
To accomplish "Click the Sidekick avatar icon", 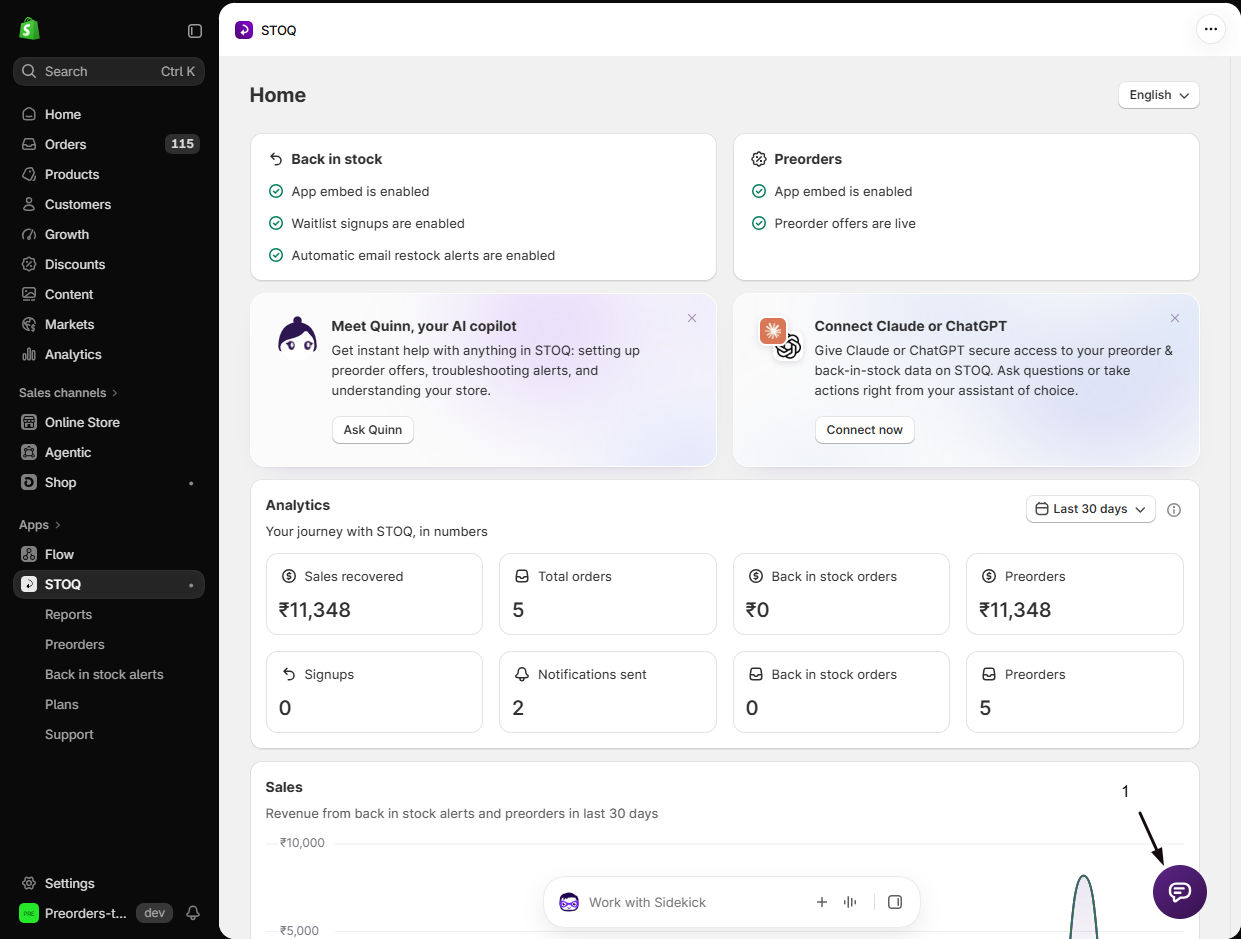I will point(569,902).
